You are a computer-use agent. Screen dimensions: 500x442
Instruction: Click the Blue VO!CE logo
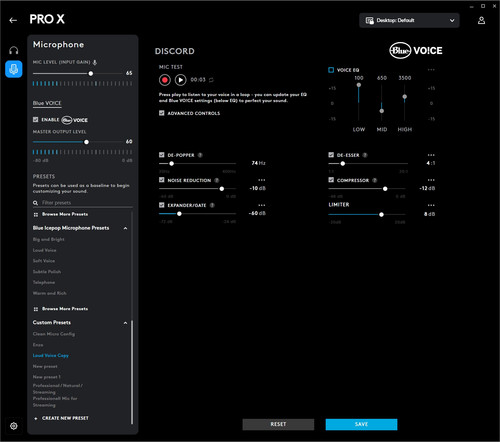(416, 51)
